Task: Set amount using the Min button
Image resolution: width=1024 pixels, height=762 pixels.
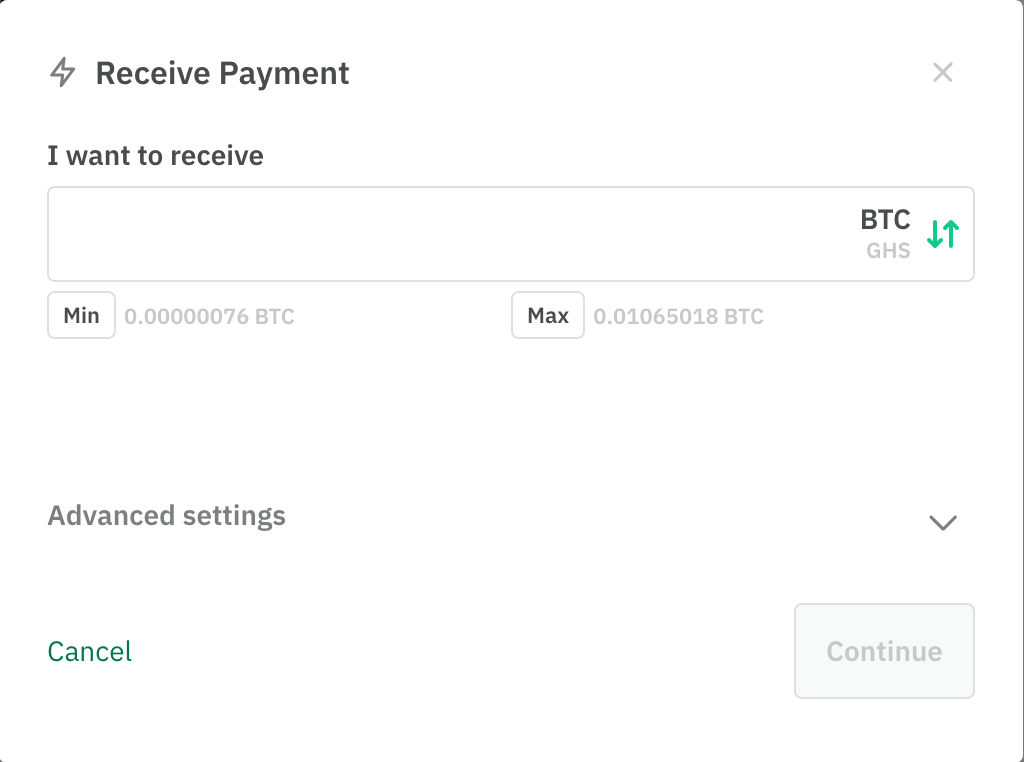Action: (x=82, y=315)
